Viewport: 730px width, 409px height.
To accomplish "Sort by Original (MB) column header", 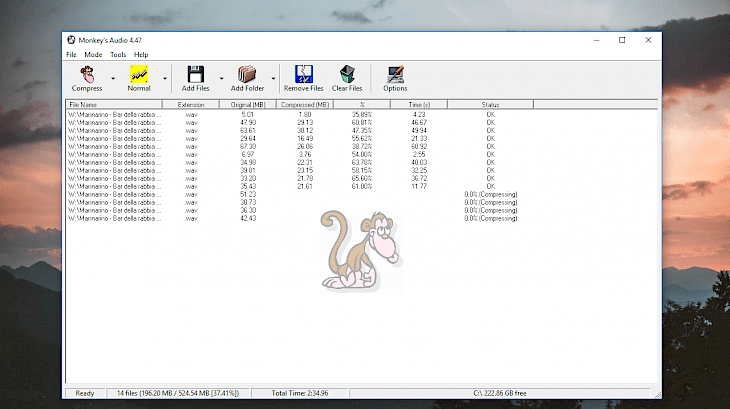I will click(x=248, y=105).
